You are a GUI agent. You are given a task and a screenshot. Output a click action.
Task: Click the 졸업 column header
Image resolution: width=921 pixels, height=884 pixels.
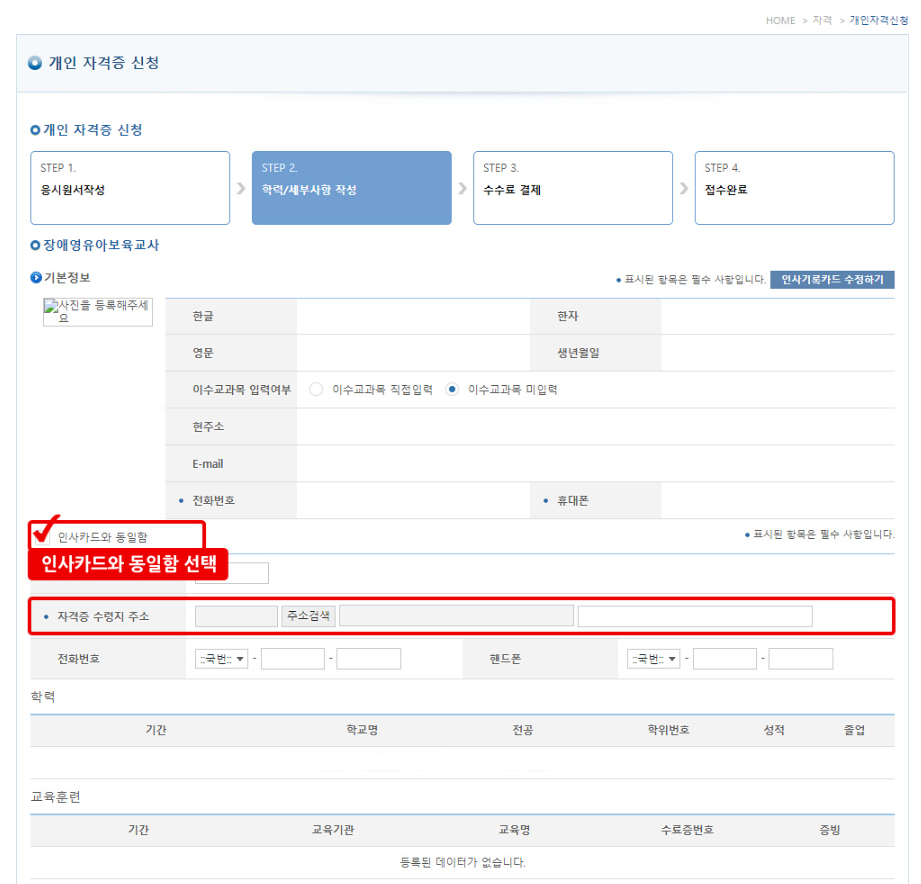click(854, 730)
